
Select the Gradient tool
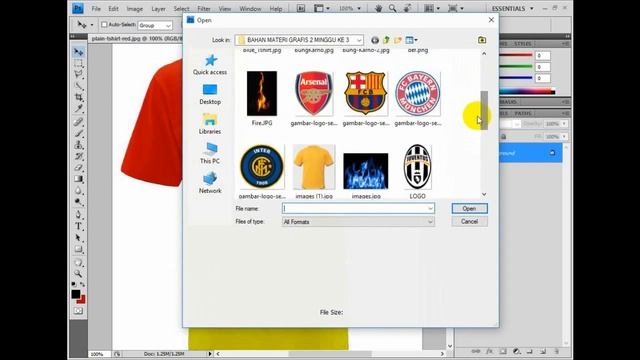coord(78,179)
